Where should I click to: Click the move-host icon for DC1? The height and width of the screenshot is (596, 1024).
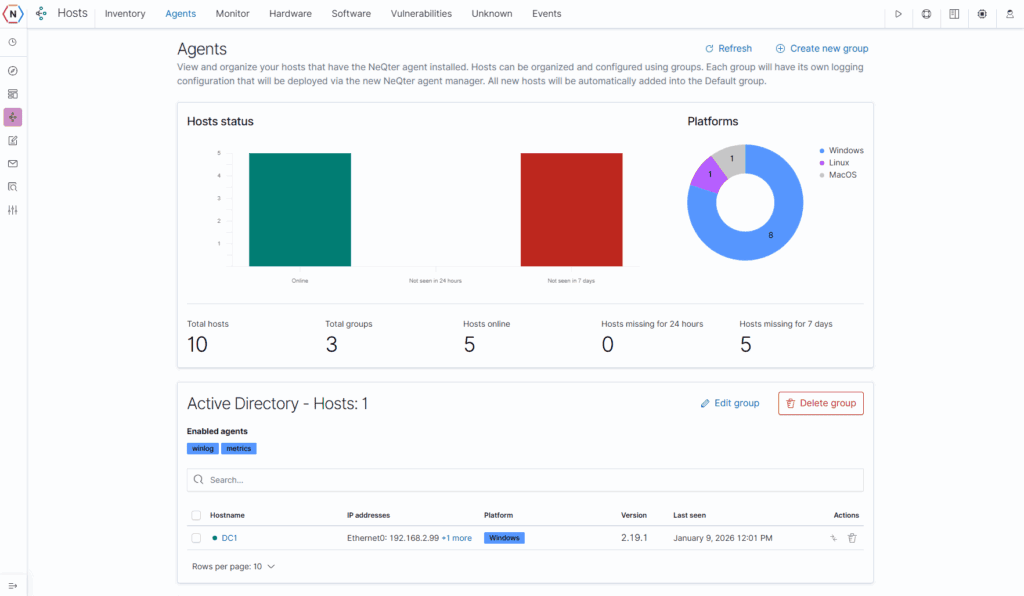[833, 538]
